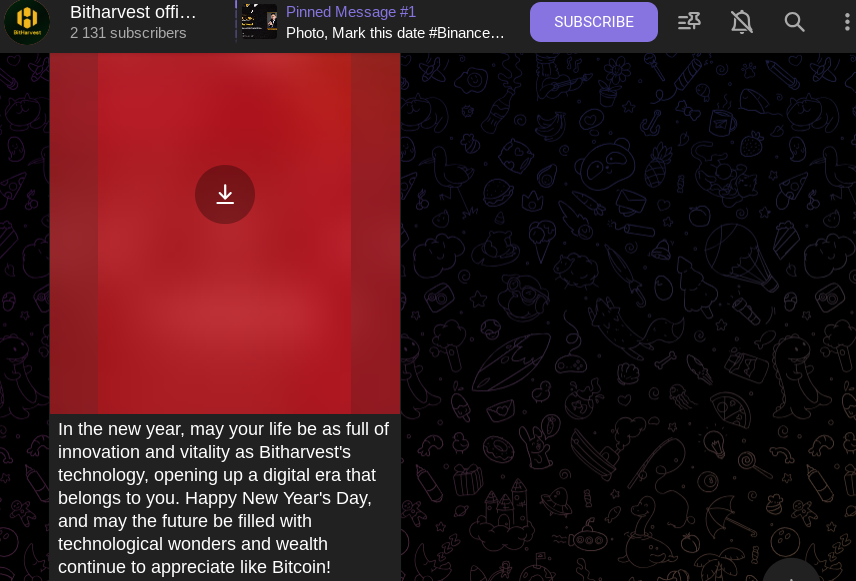Open the Bitharvest channel avatar

(x=27, y=22)
